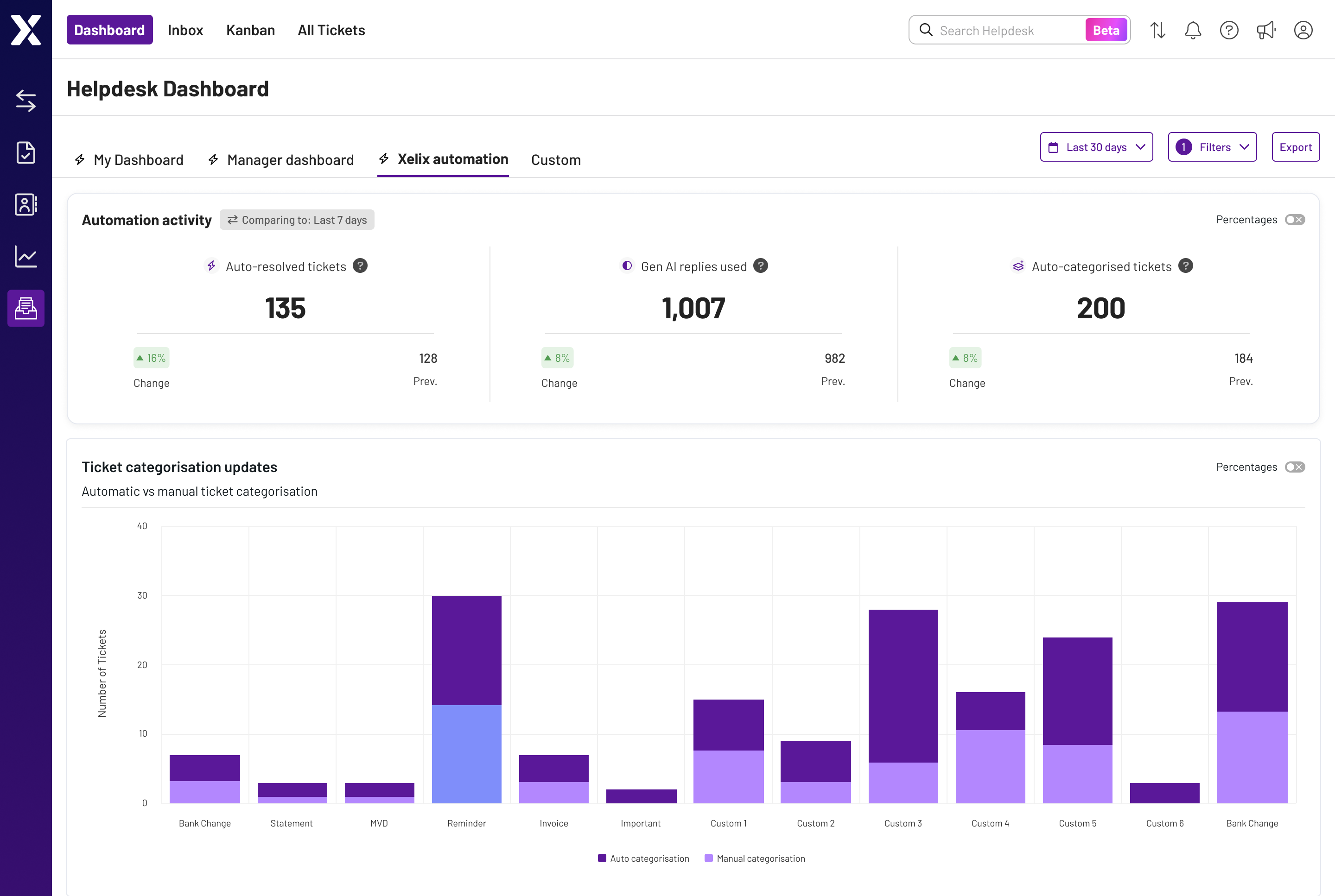Open the helpdesk inbox tray sidebar icon
1335x896 pixels.
click(x=26, y=309)
